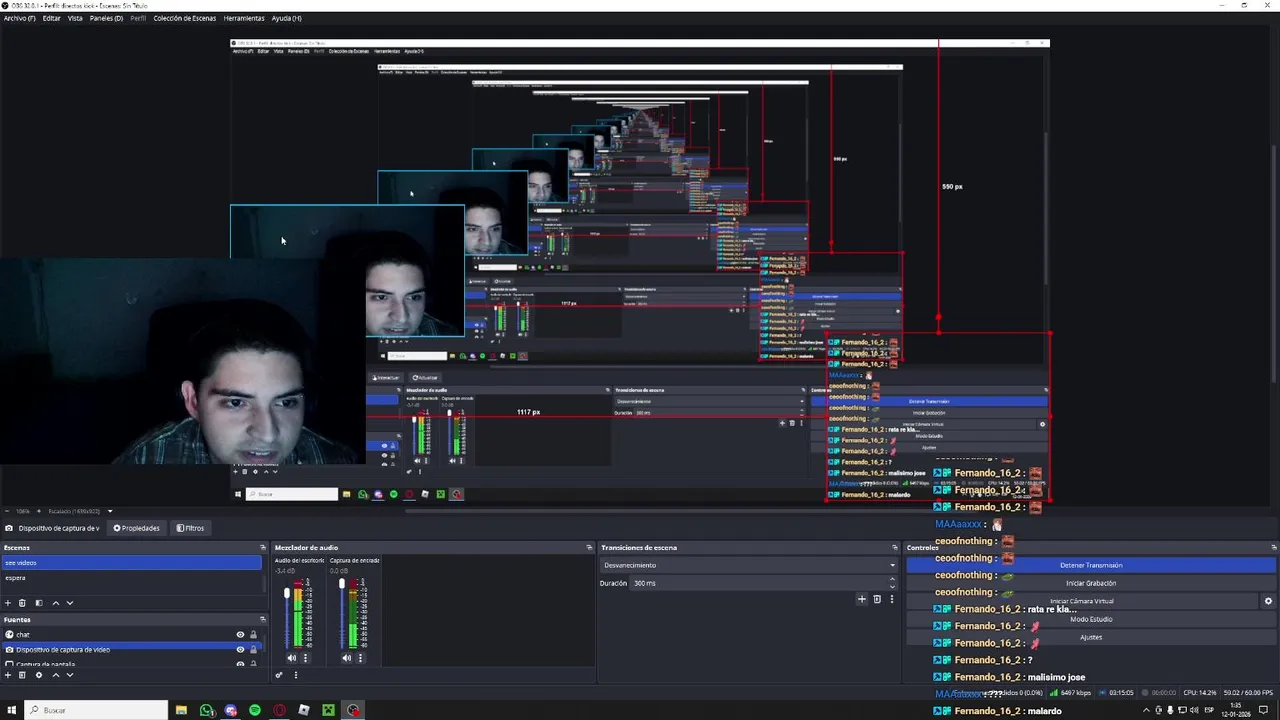The height and width of the screenshot is (720, 1280).
Task: Open the Editar menu
Action: [51, 18]
